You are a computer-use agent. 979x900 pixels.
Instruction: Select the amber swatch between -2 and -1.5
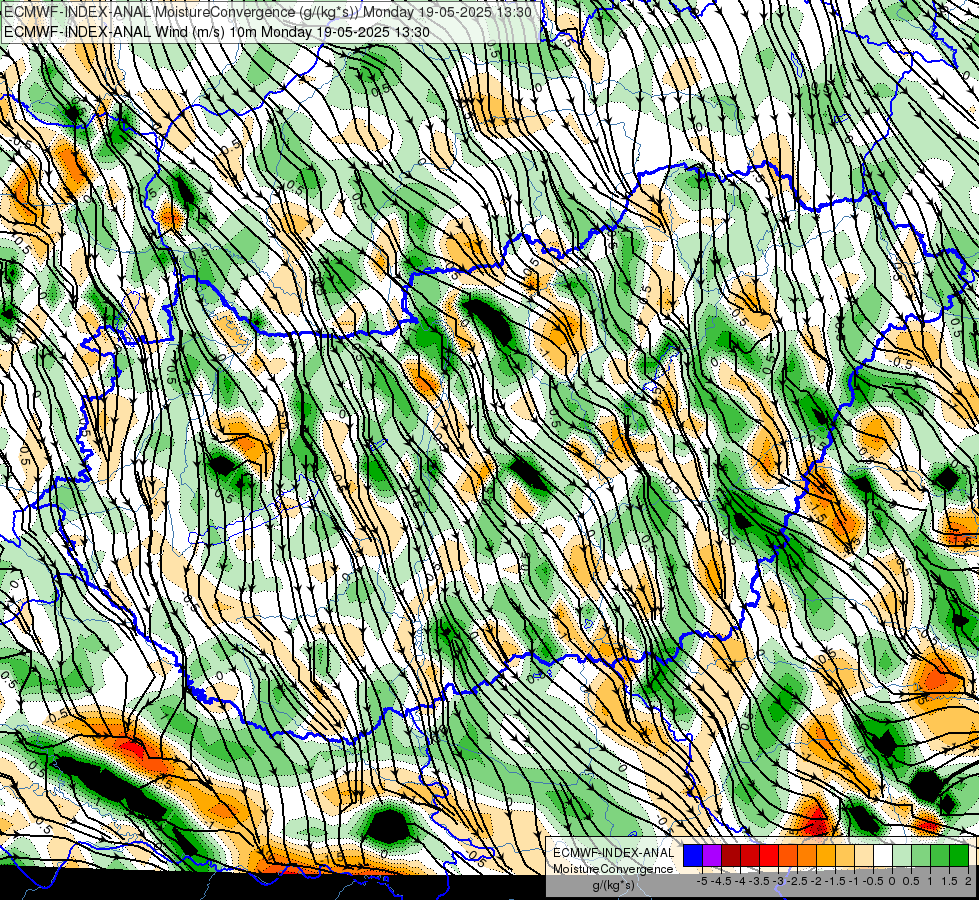826,856
